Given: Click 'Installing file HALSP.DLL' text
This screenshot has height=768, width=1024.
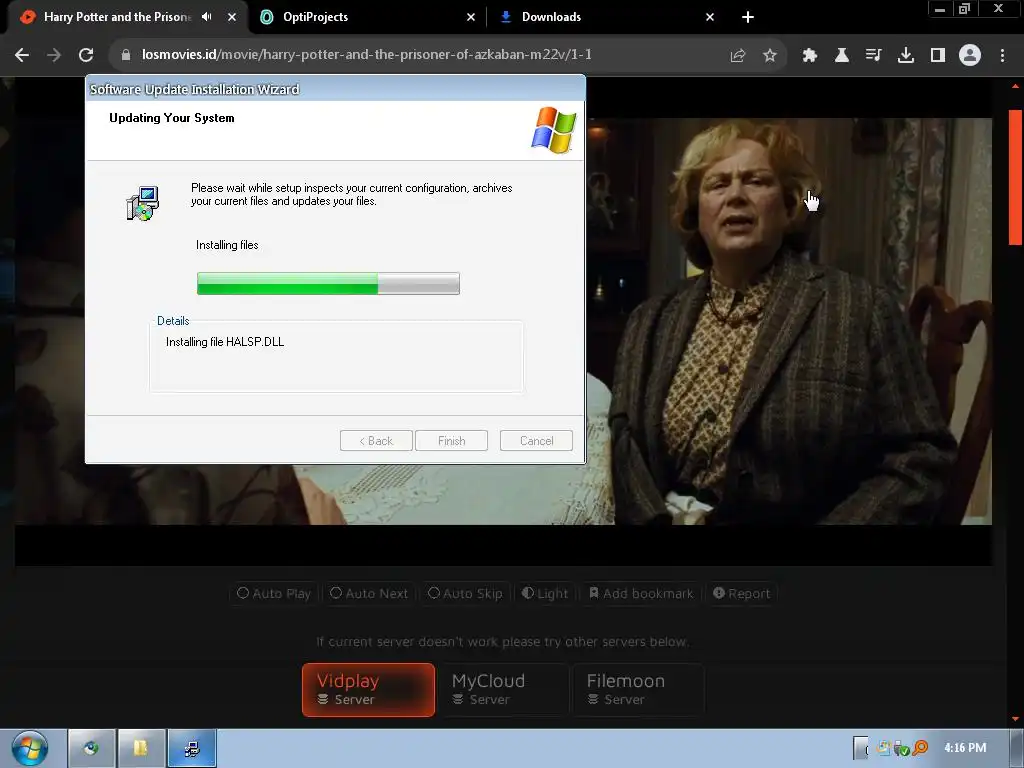Looking at the screenshot, I should click(x=225, y=342).
